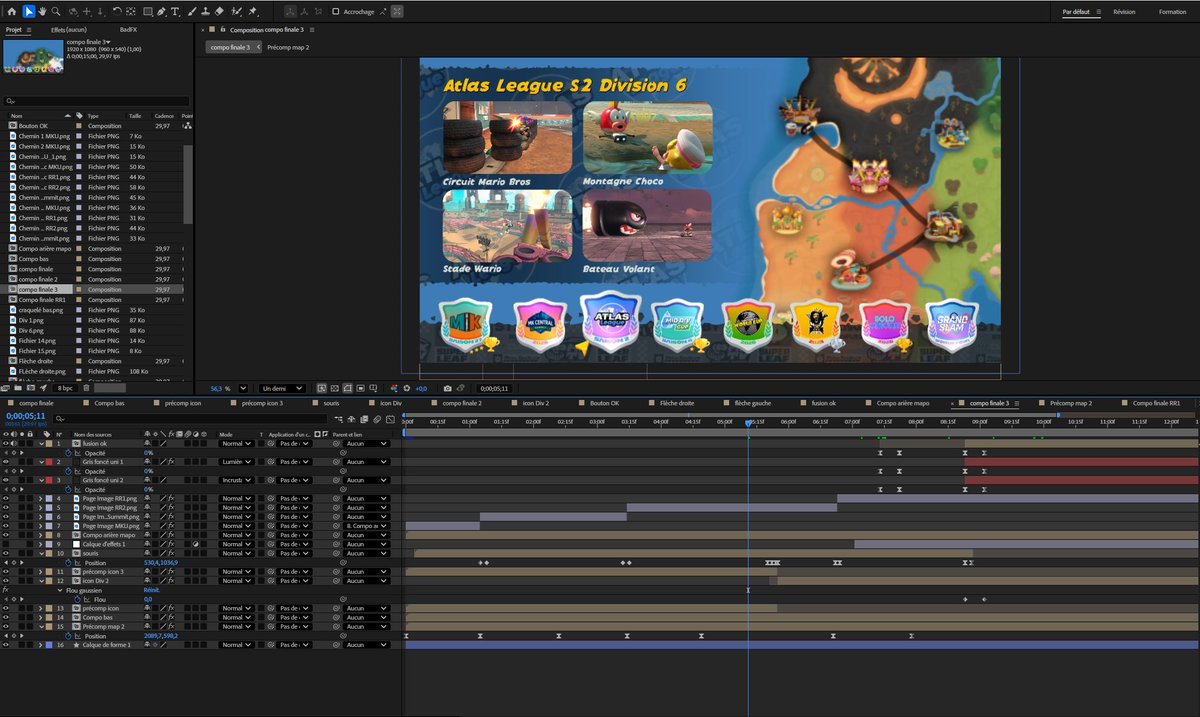Open blend mode dropdown for Gris foncé uni 1
Image resolution: width=1200 pixels, height=717 pixels.
(x=236, y=462)
